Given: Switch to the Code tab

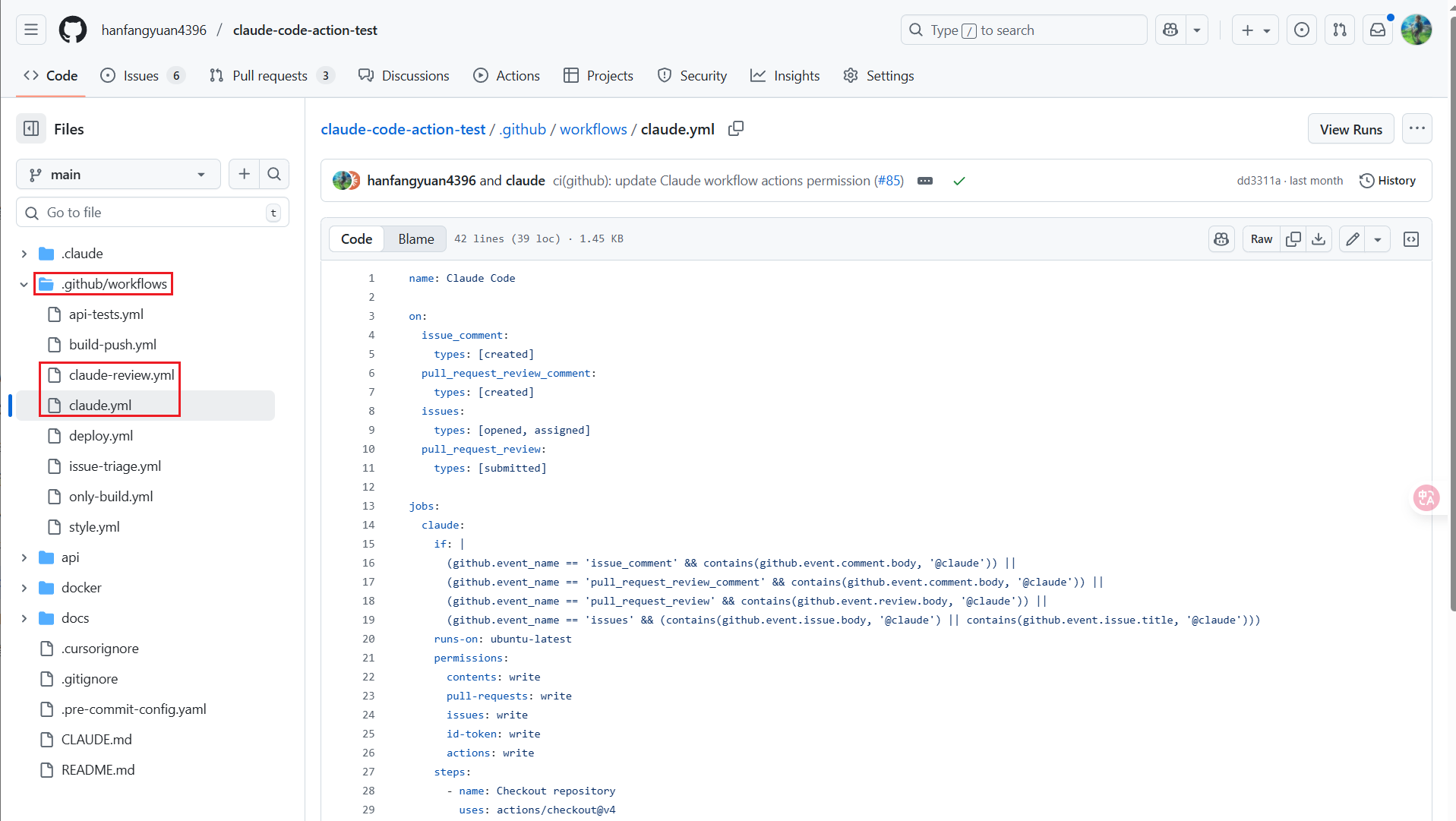Looking at the screenshot, I should pyautogui.click(x=51, y=75).
